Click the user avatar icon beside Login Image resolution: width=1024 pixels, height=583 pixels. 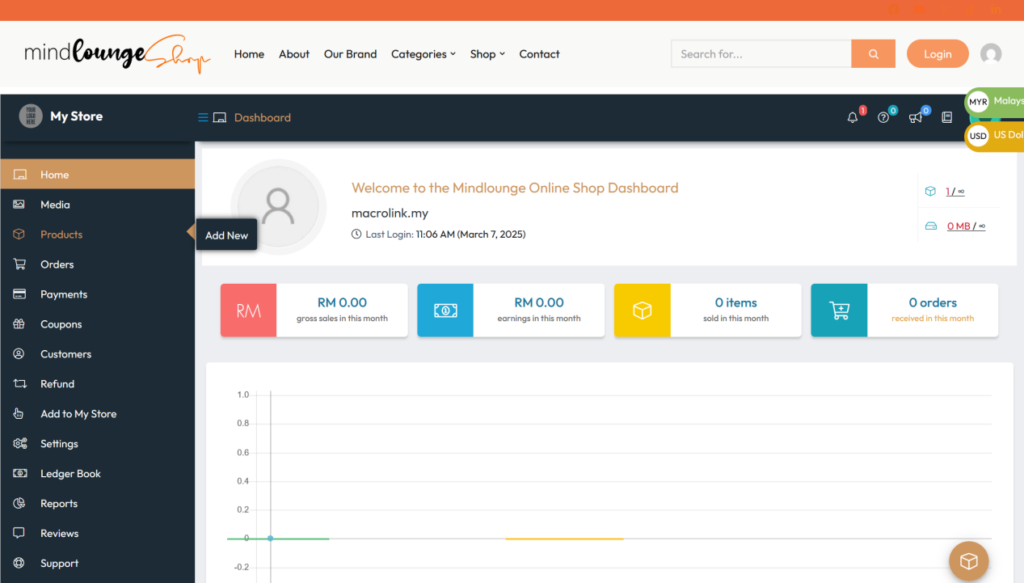pos(990,54)
